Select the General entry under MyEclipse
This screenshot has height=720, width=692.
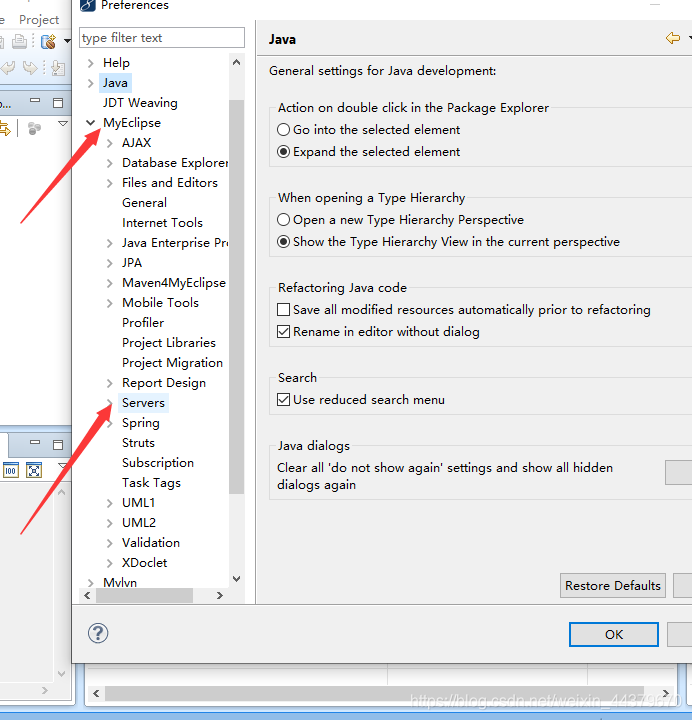144,203
